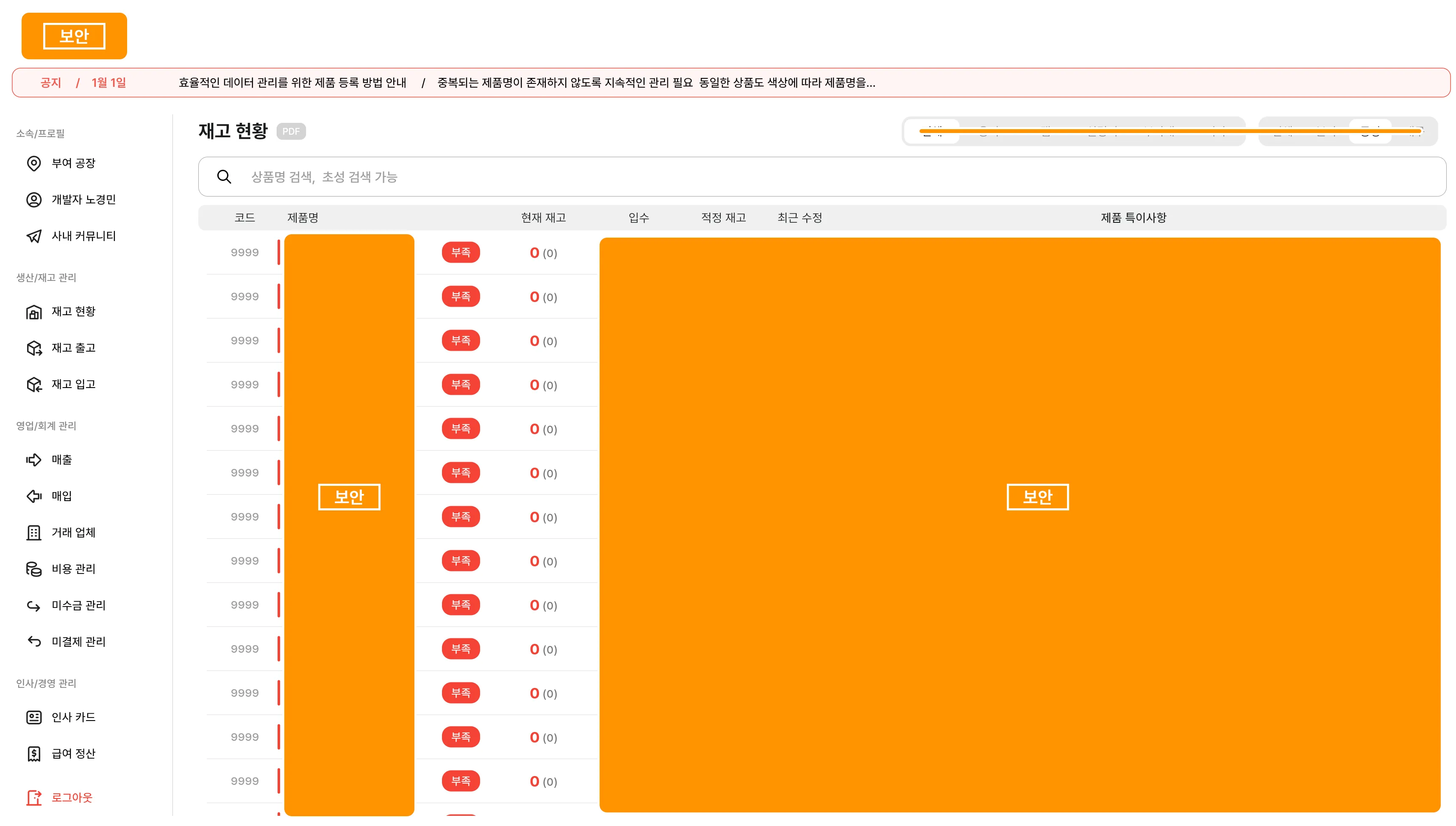Click the 부여 공장 location pin icon

[34, 164]
